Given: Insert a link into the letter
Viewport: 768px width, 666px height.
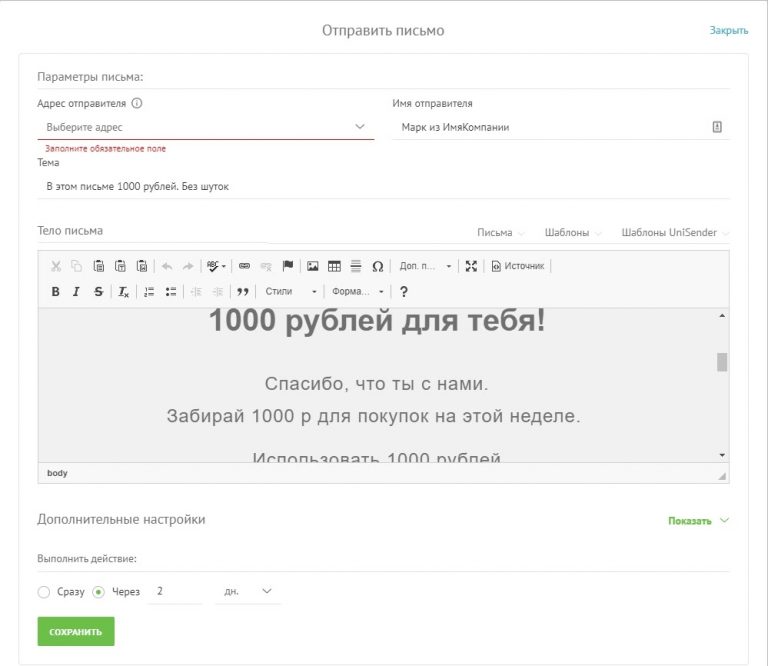Looking at the screenshot, I should 244,266.
